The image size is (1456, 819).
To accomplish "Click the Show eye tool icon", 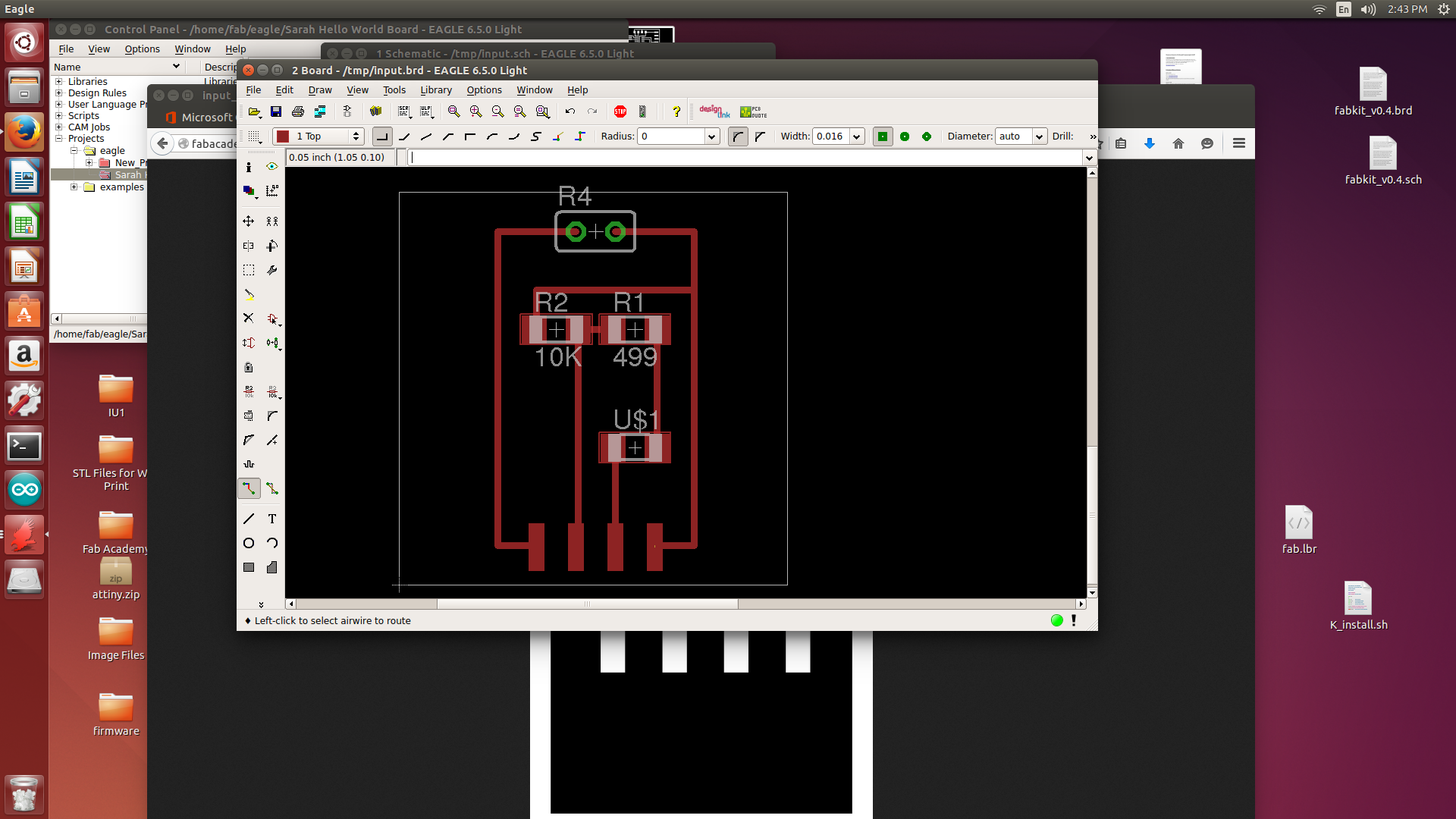I will (272, 167).
